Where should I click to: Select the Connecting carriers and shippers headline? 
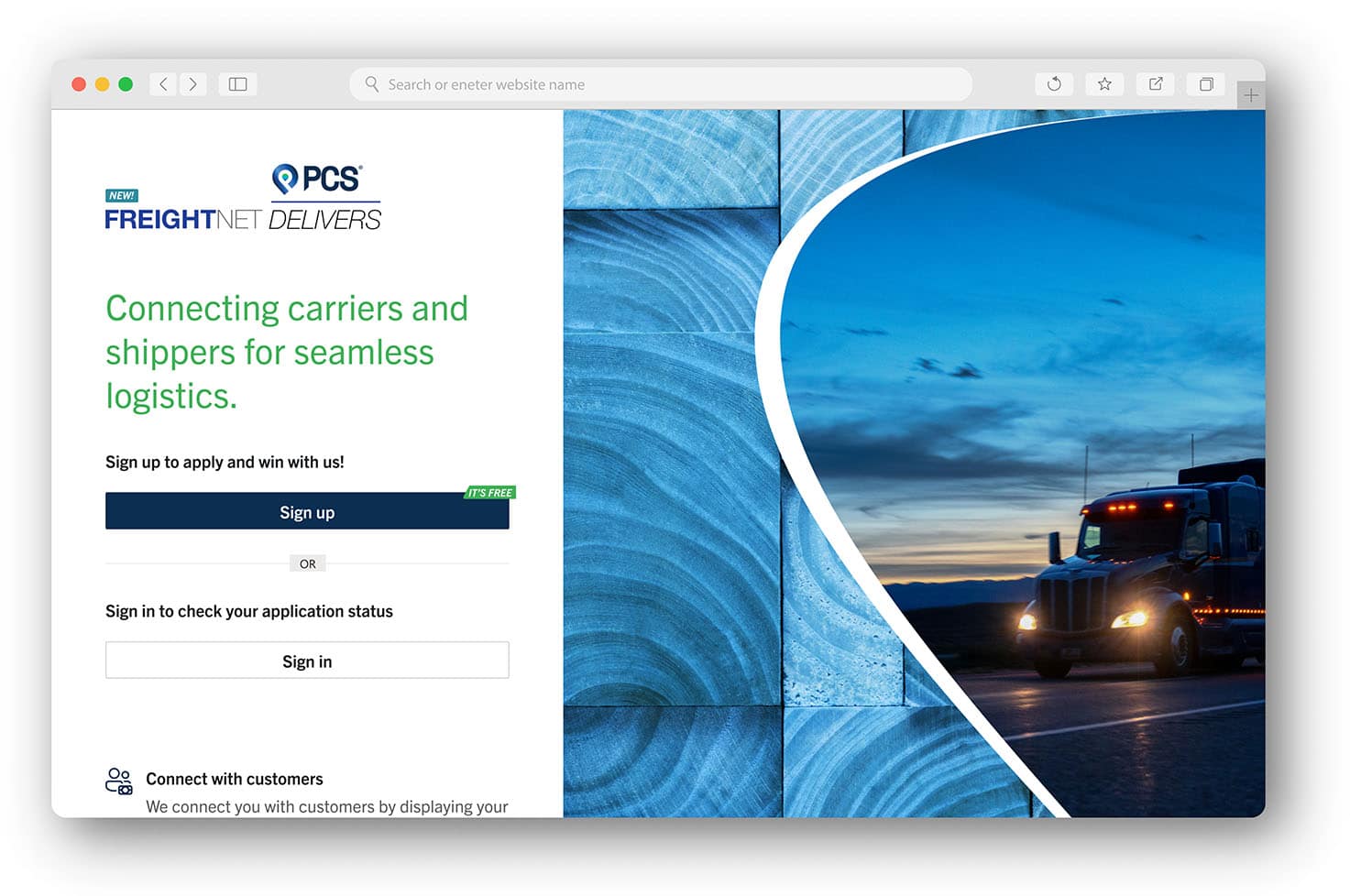pyautogui.click(x=287, y=353)
